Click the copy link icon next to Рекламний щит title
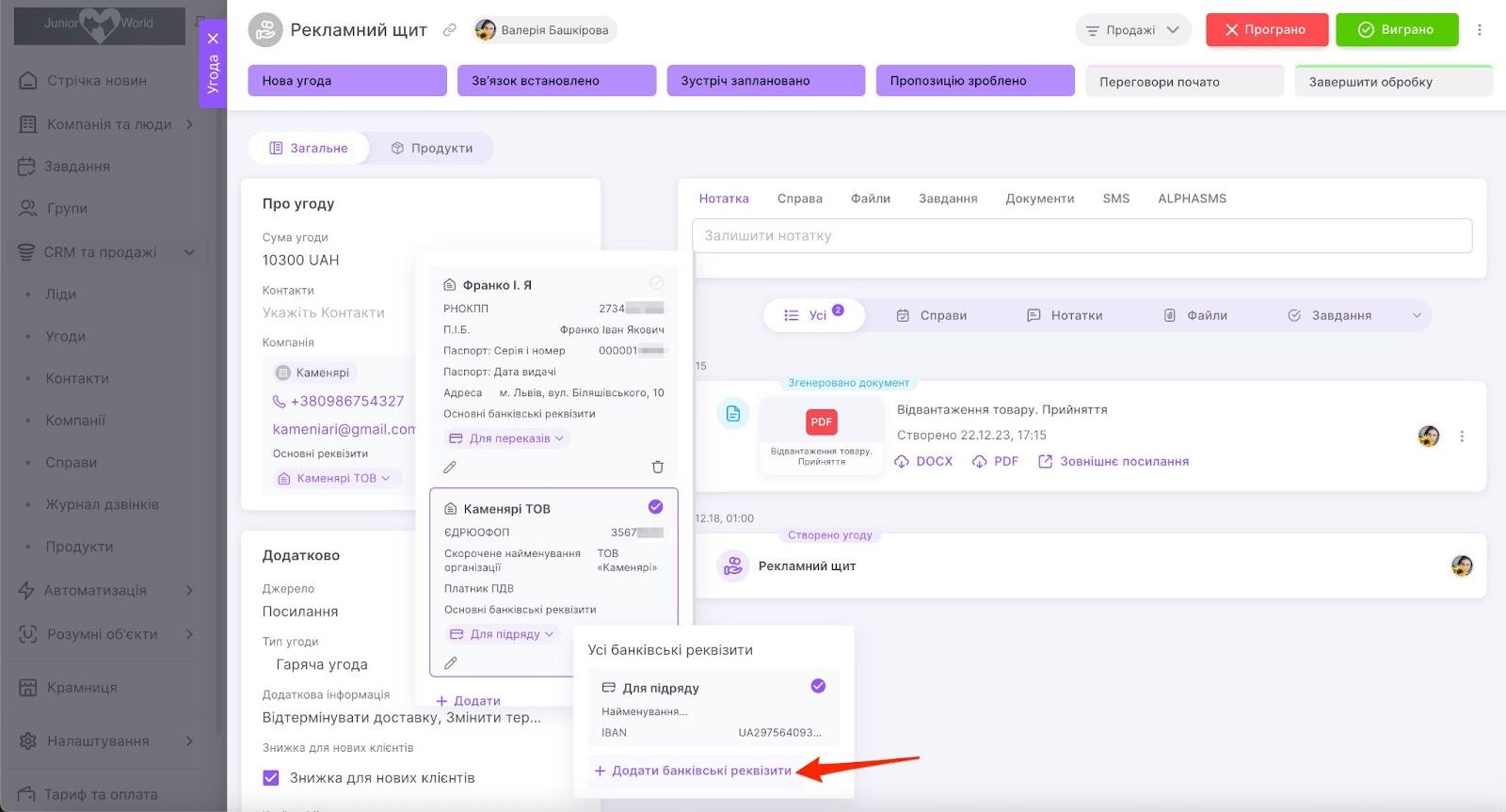This screenshot has width=1506, height=812. [x=450, y=30]
